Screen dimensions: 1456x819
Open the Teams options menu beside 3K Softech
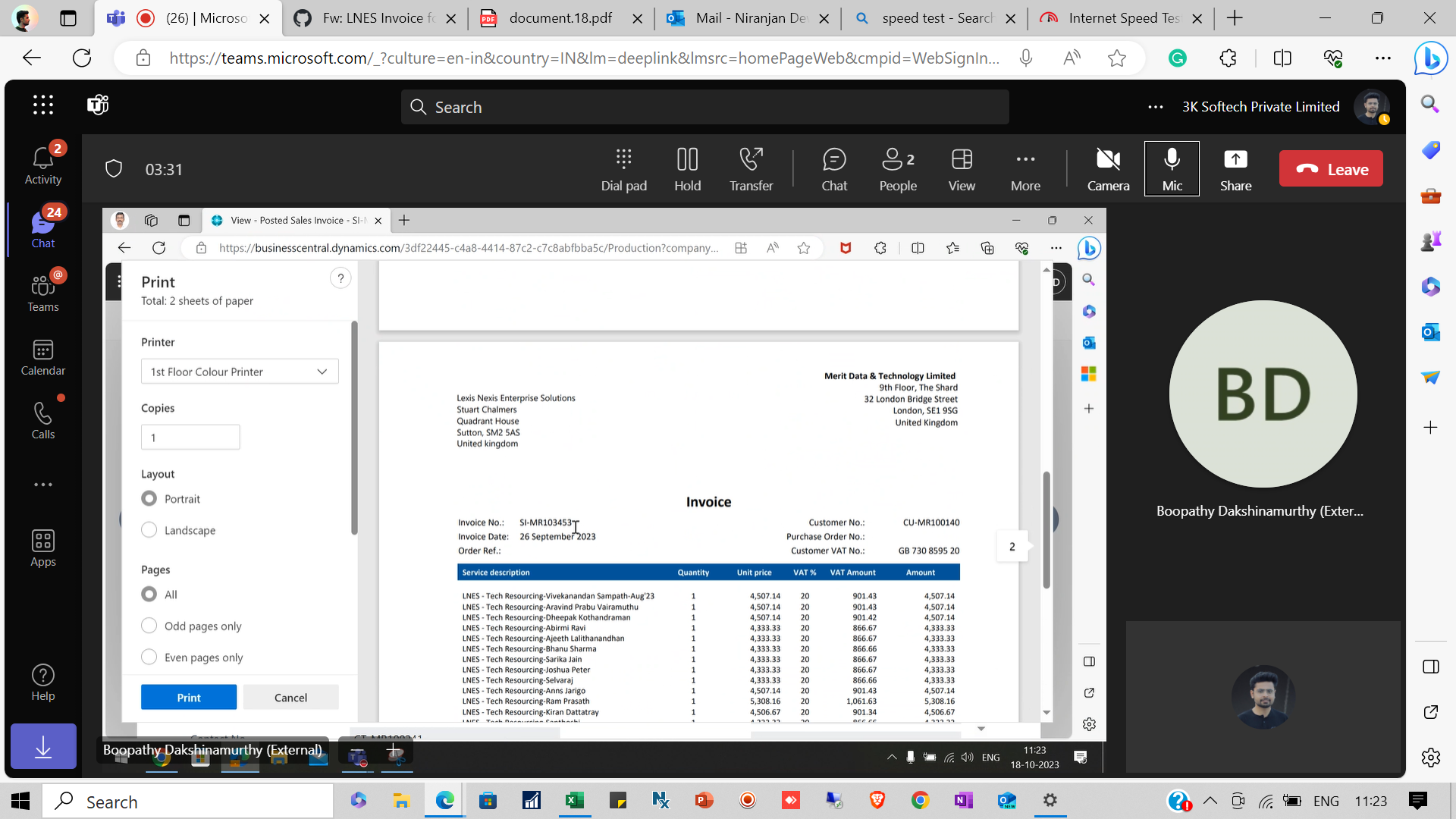pos(1155,107)
